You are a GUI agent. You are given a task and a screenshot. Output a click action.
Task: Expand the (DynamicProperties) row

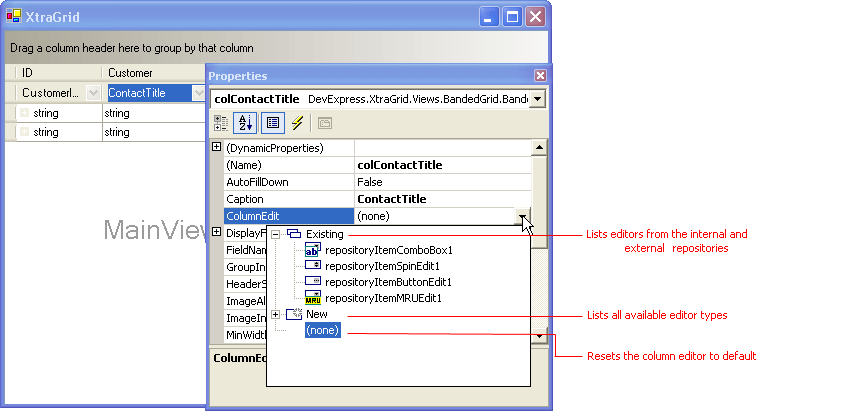click(x=216, y=146)
